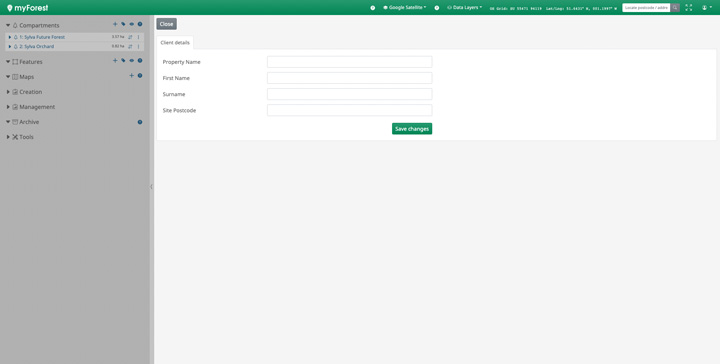This screenshot has width=720, height=364.
Task: Expand the Management section
Action: point(8,107)
